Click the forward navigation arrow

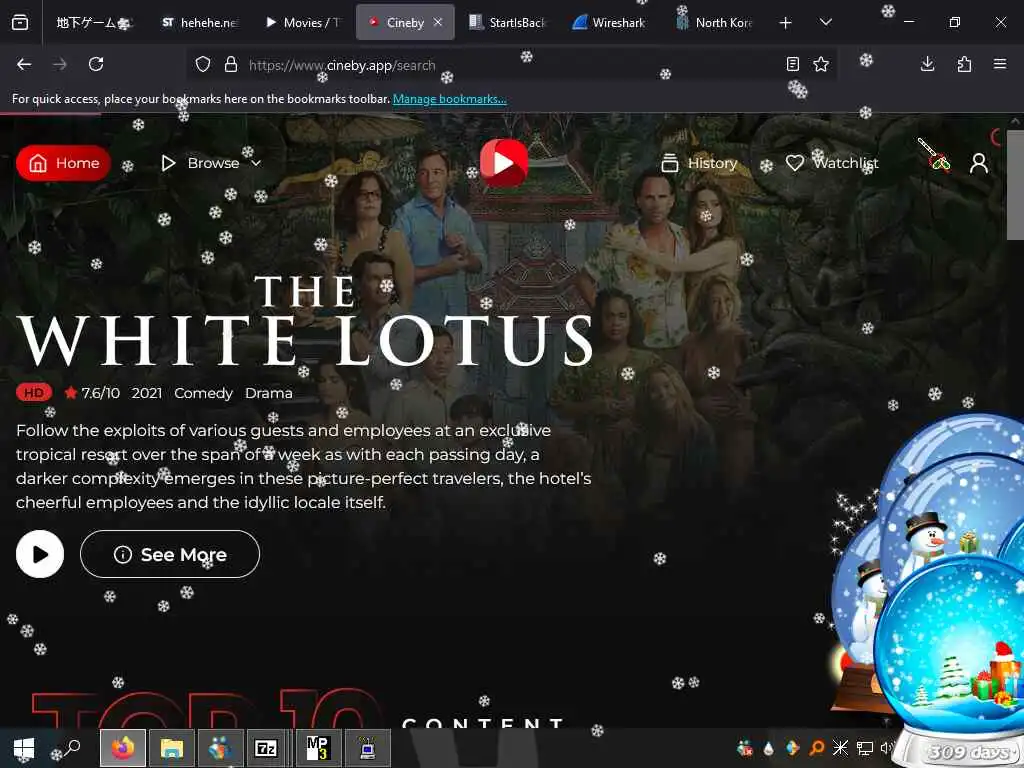click(x=60, y=64)
